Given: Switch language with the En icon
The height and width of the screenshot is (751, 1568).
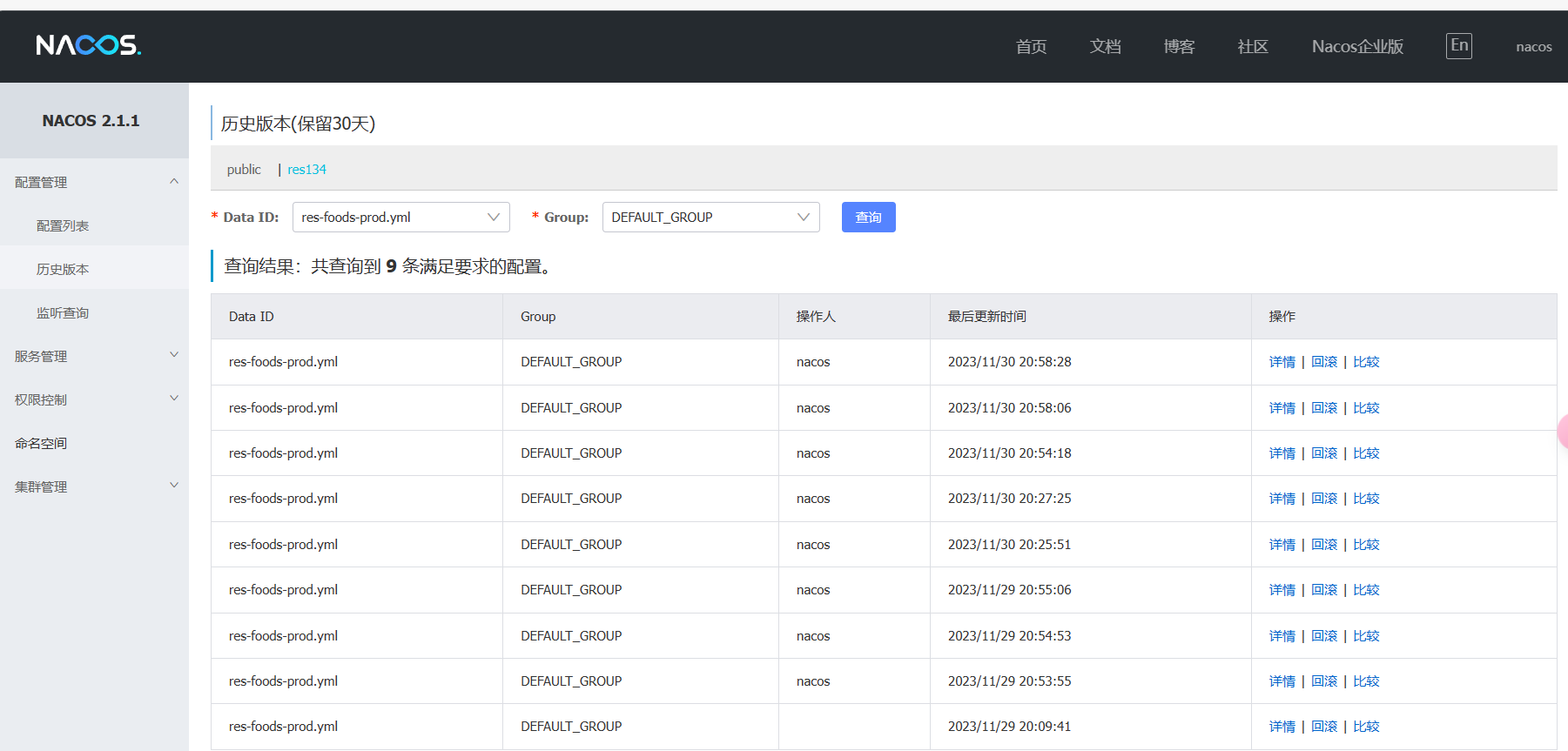Looking at the screenshot, I should coord(1458,45).
